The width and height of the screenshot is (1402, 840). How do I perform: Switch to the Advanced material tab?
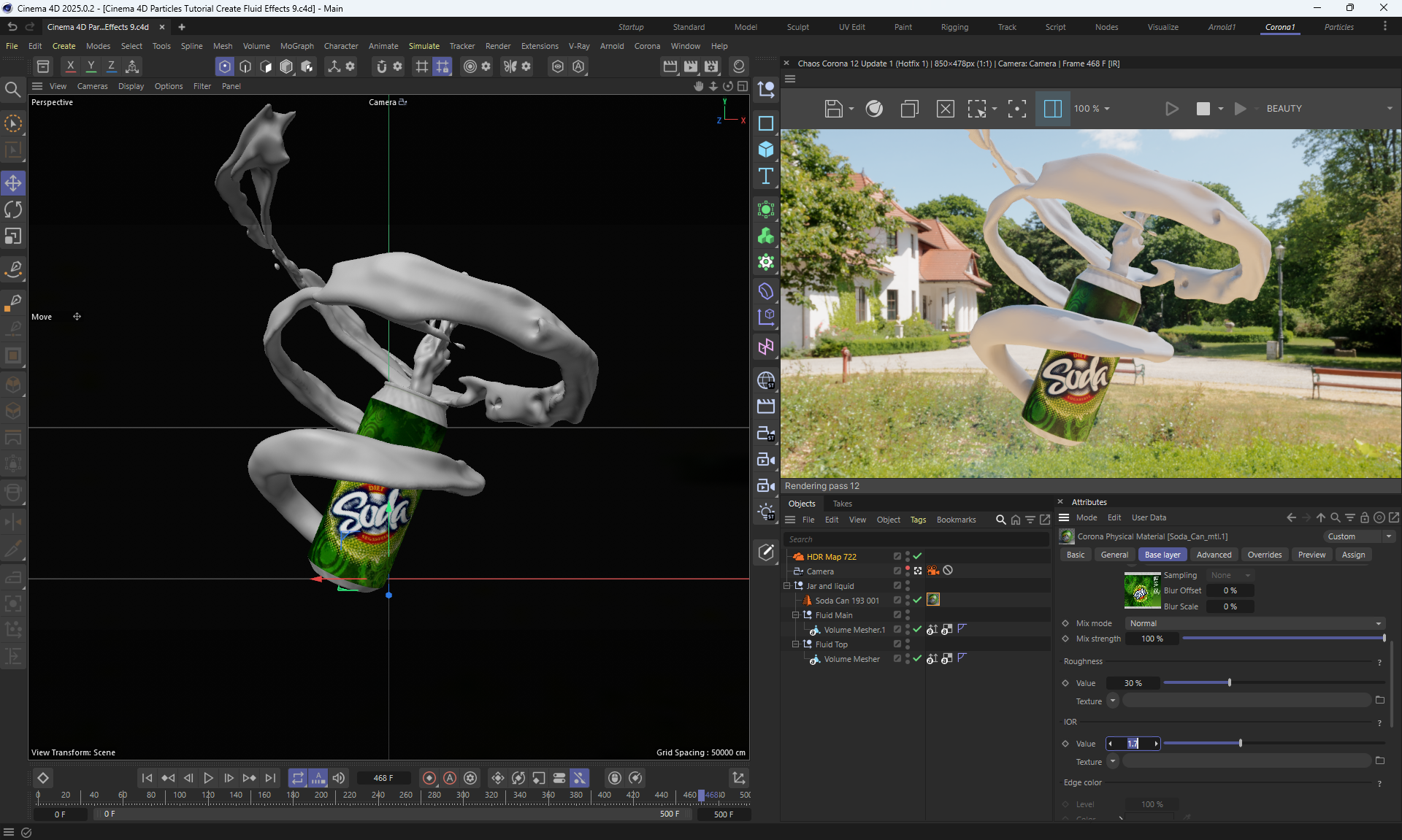coord(1214,555)
